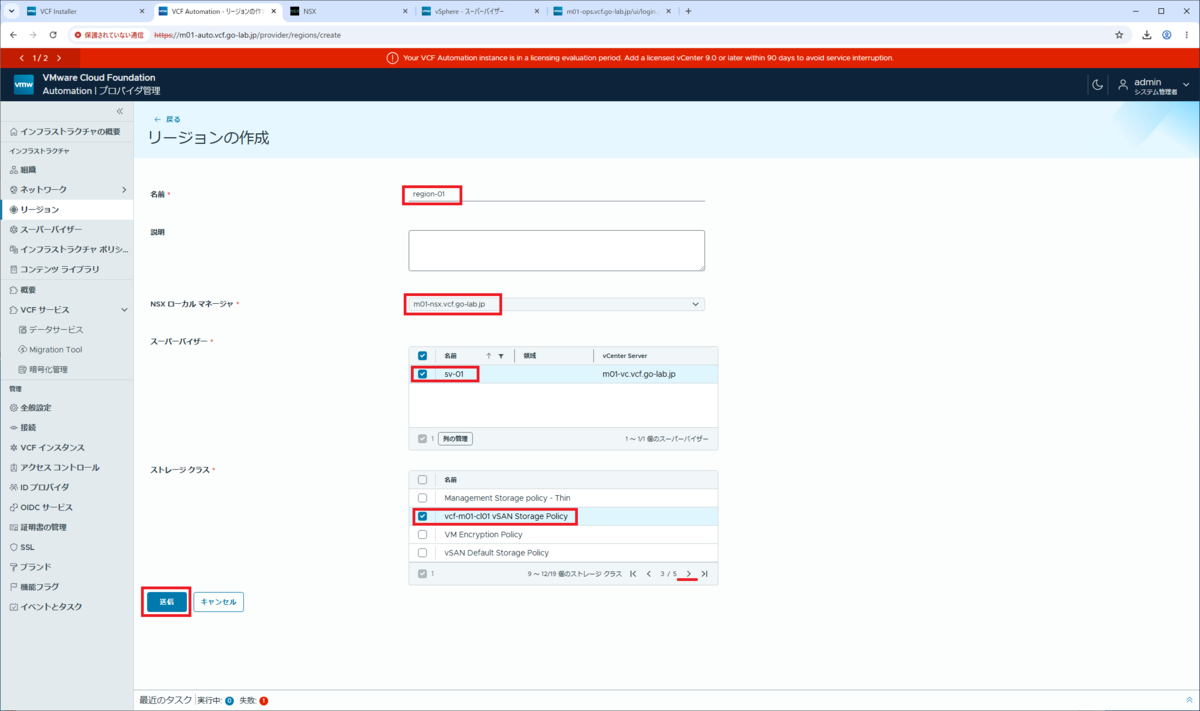
Task: Switch to NSX browser tab
Action: coord(346,11)
